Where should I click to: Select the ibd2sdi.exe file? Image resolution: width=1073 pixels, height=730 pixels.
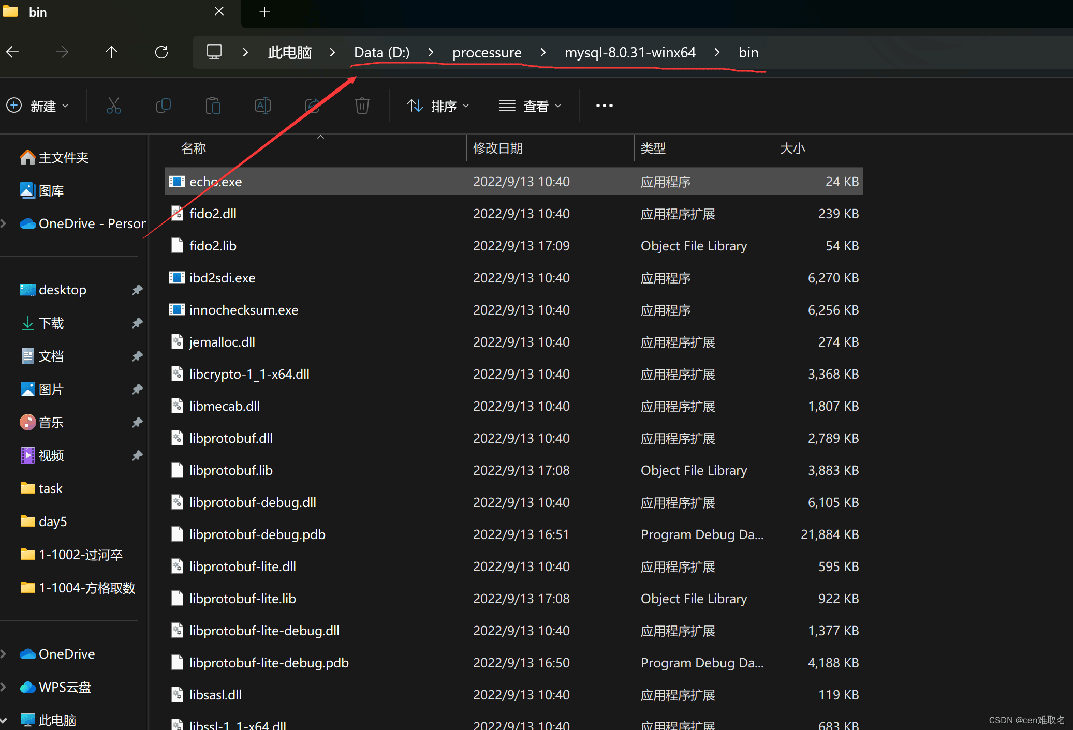(513, 278)
